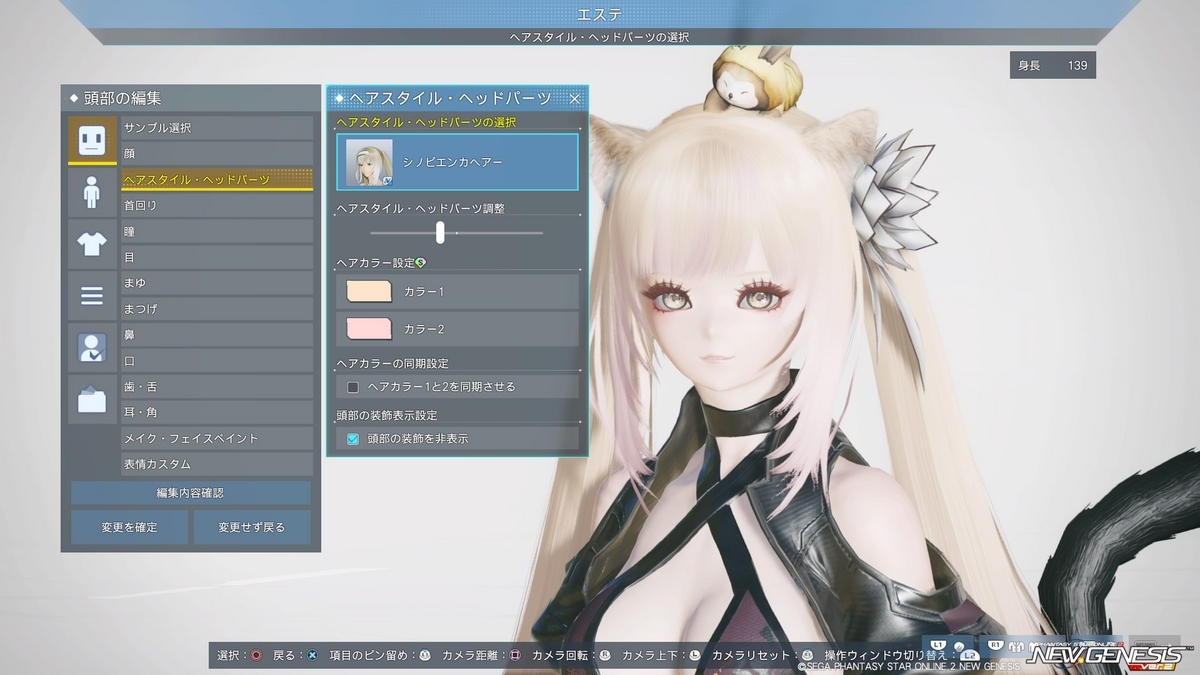Select サンプル選択 menu item
This screenshot has width=1200, height=675.
pyautogui.click(x=217, y=128)
